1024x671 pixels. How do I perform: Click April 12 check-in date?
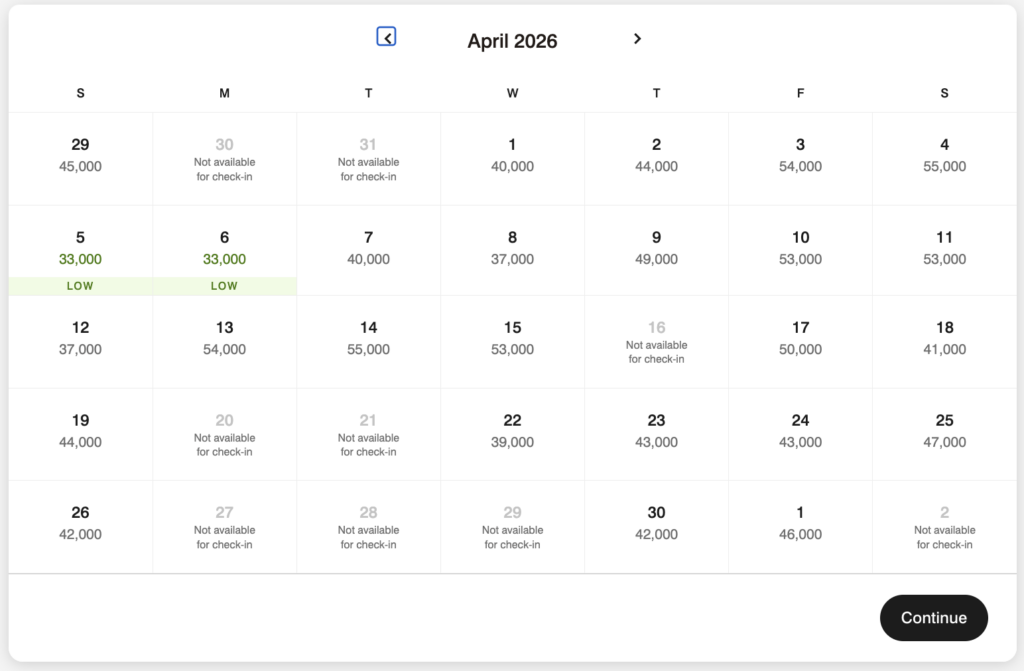coord(80,338)
